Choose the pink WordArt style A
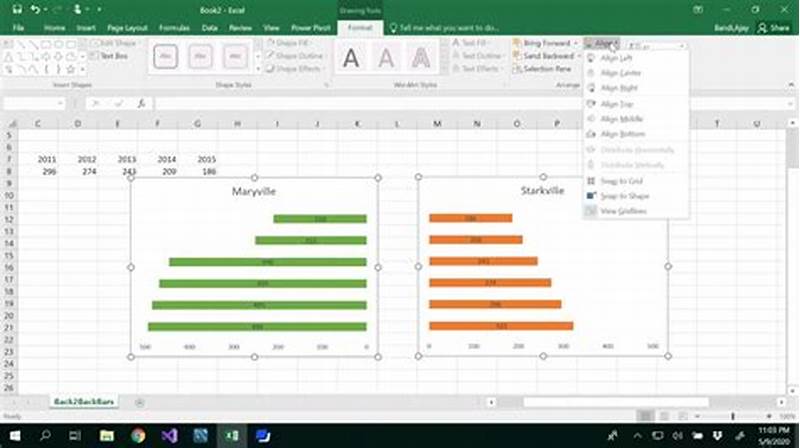Image resolution: width=800 pixels, height=448 pixels. coord(386,58)
